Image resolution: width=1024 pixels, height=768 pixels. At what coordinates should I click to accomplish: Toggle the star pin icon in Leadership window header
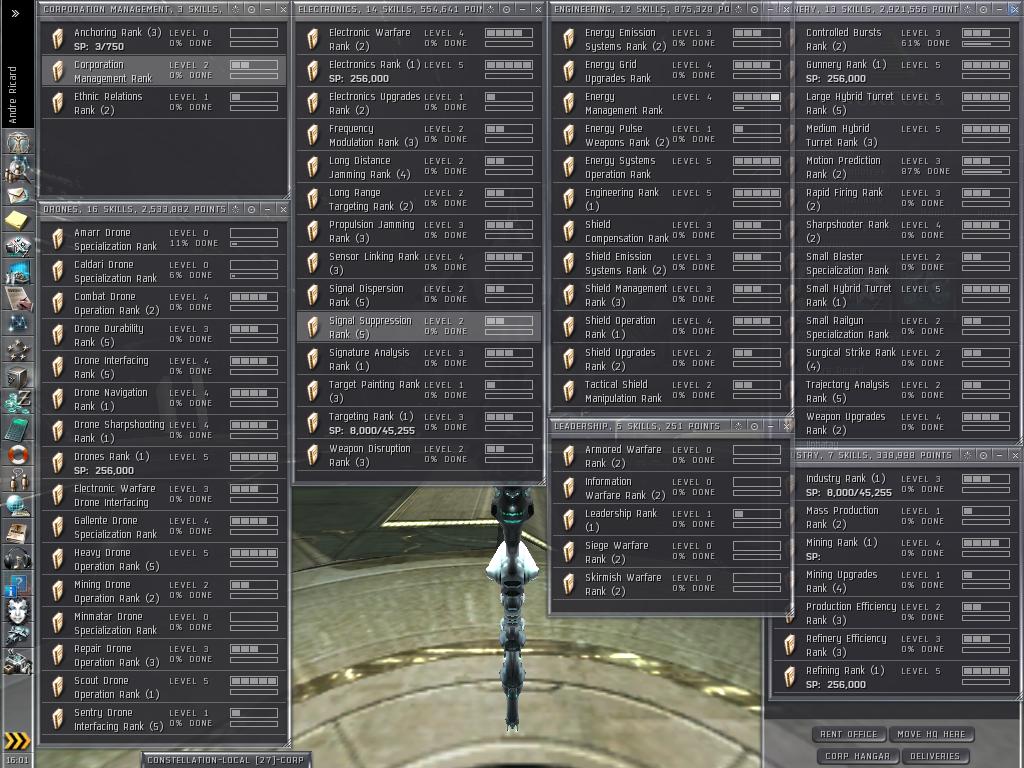[739, 426]
